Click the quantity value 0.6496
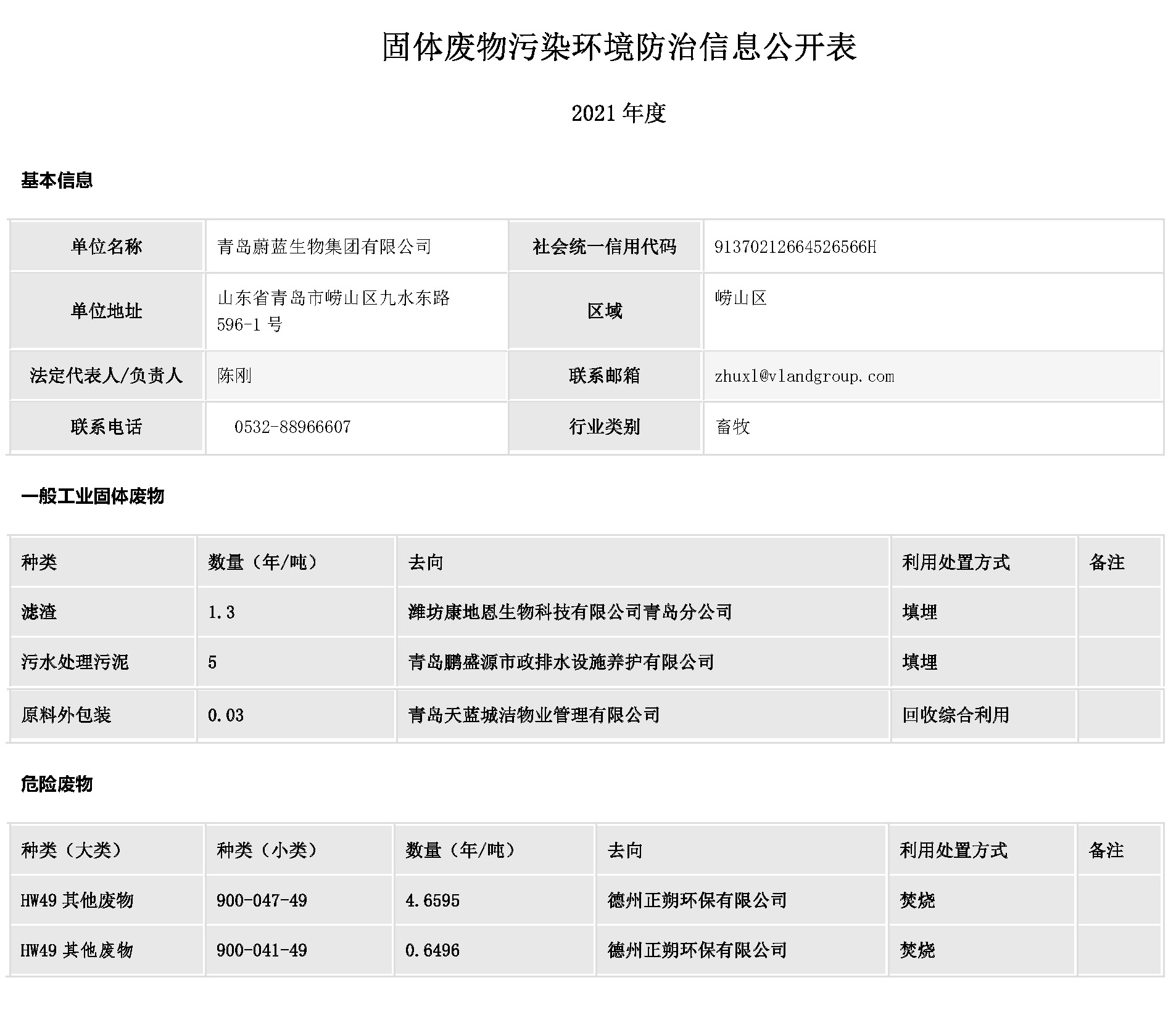Viewport: 1176px width, 1012px height. pos(432,950)
